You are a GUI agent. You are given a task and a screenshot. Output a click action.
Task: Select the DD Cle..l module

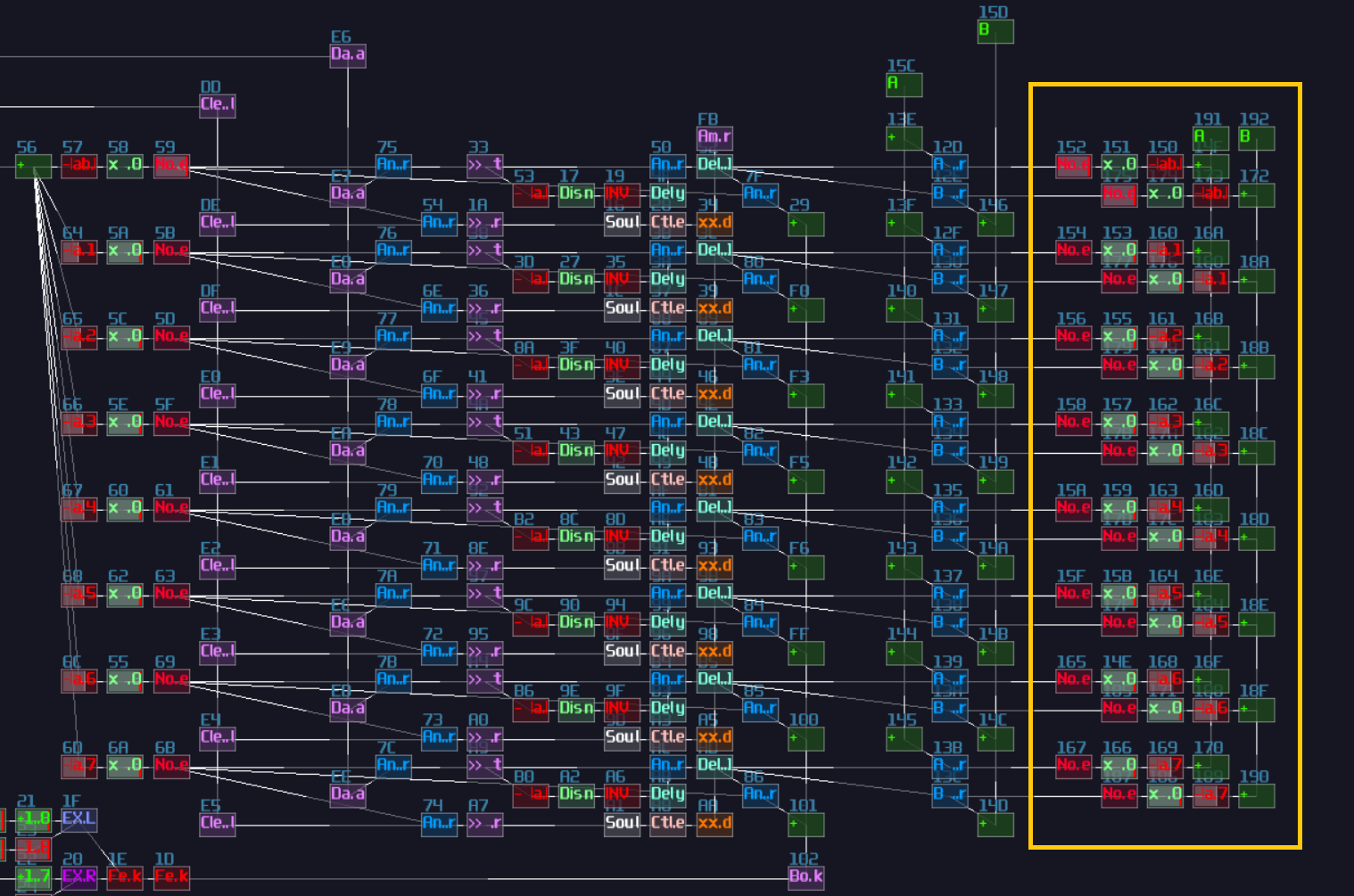point(218,105)
